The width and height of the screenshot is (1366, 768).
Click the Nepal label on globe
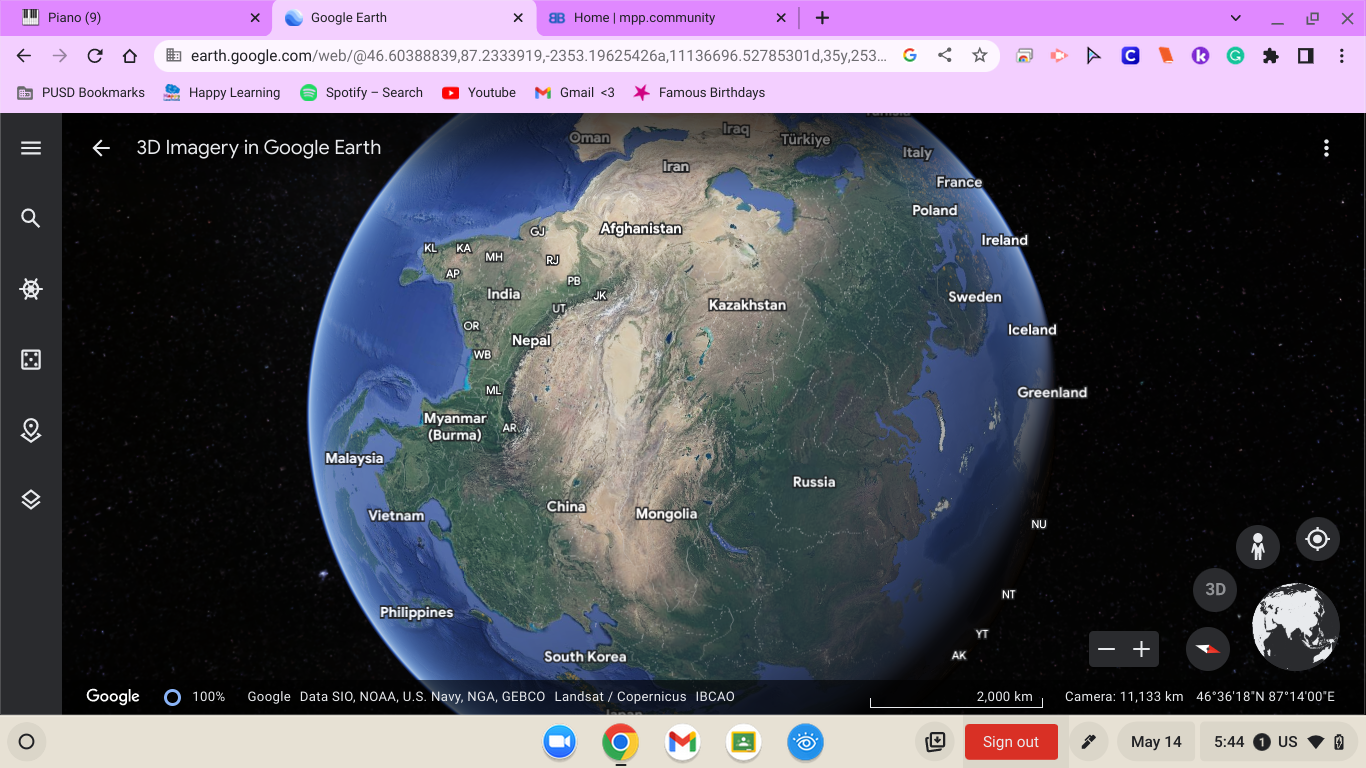pyautogui.click(x=531, y=341)
